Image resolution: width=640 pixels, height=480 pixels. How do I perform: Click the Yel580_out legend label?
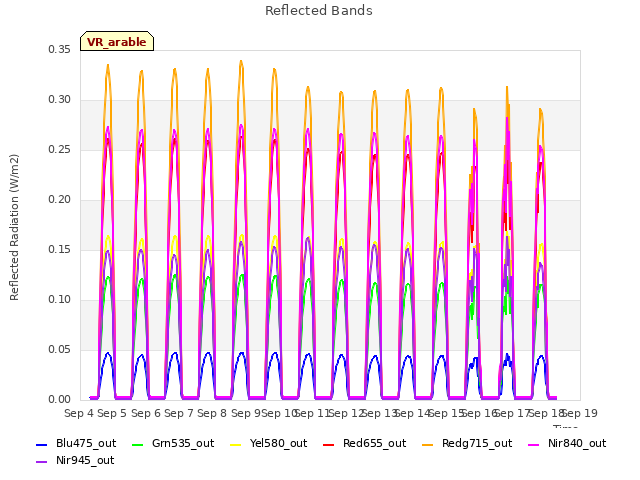pyautogui.click(x=278, y=443)
